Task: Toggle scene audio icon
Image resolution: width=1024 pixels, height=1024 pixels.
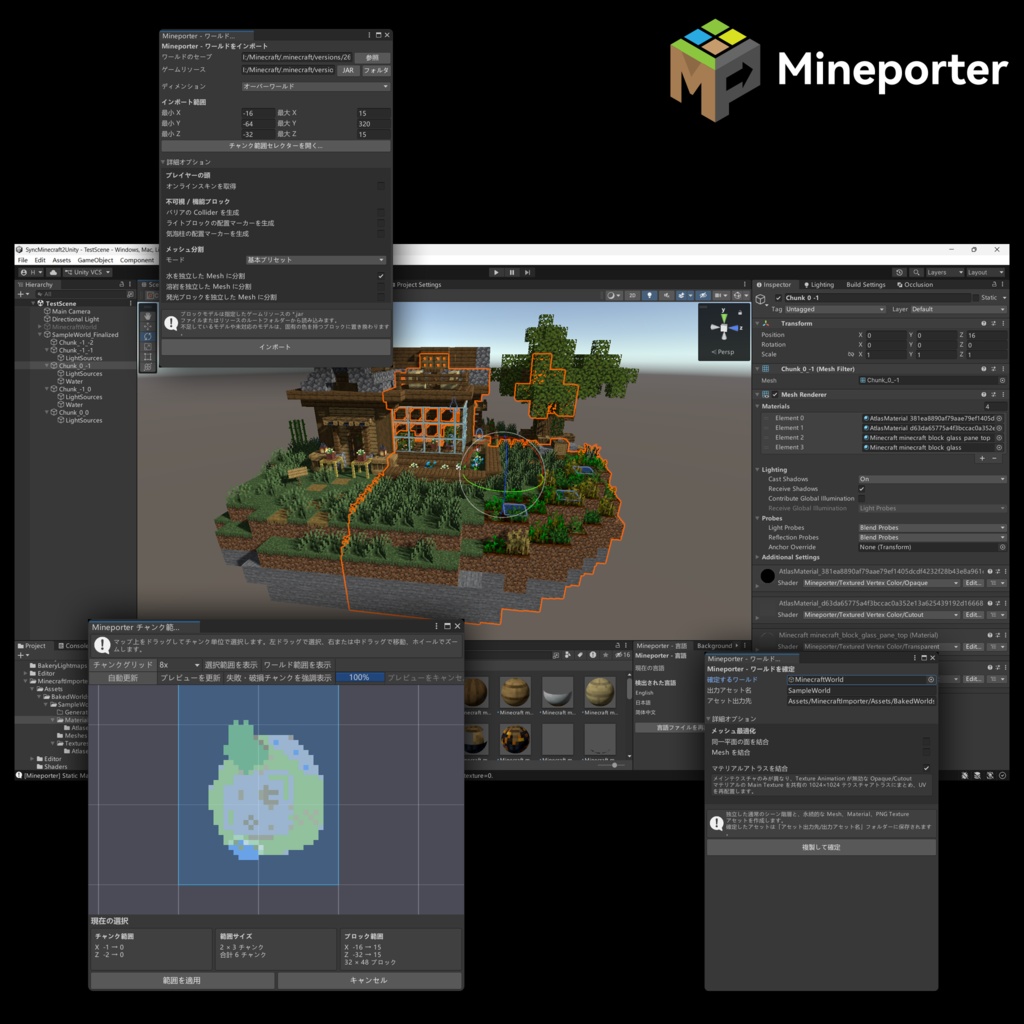Action: click(x=666, y=295)
